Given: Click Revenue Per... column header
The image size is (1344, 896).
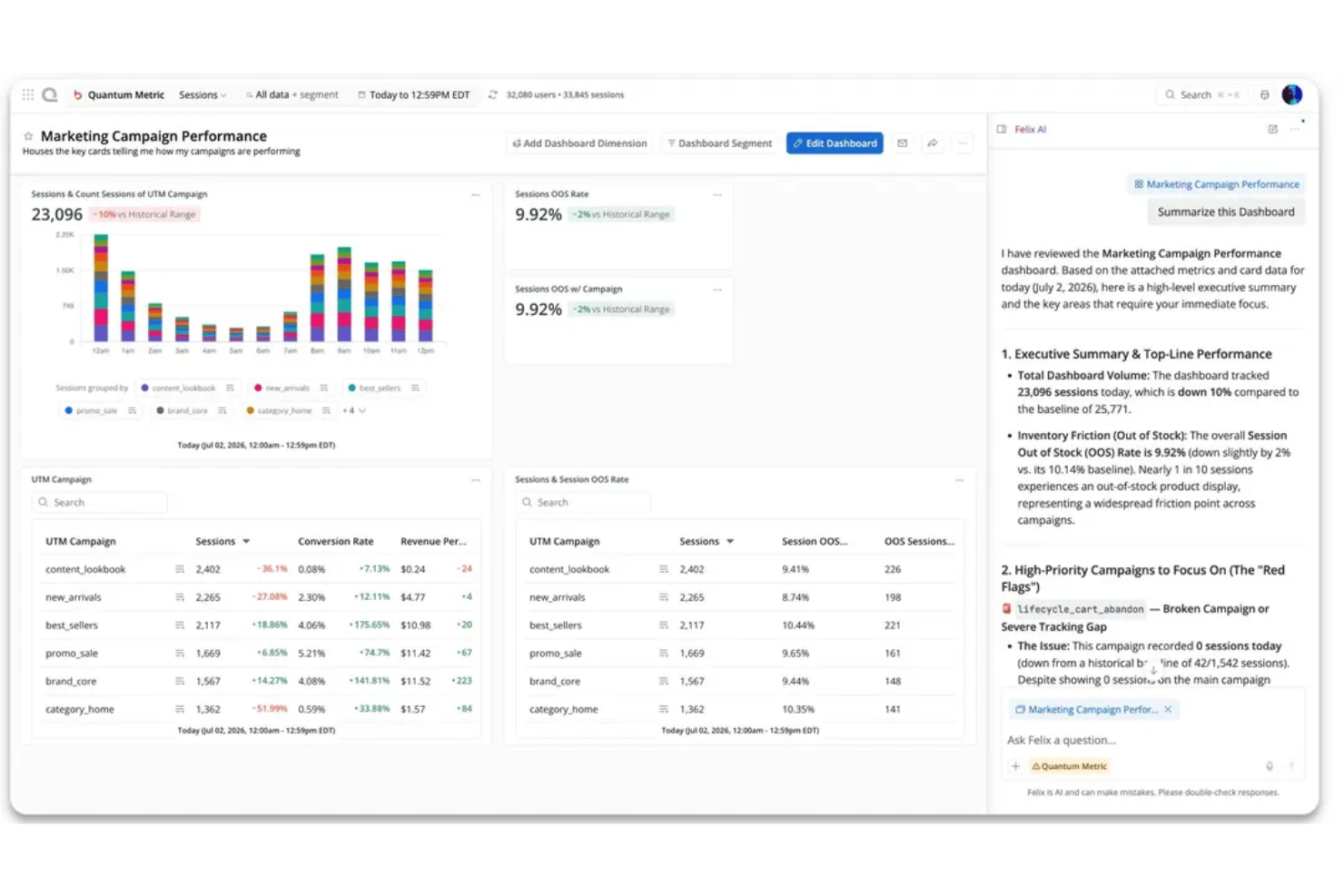Looking at the screenshot, I should [x=433, y=542].
